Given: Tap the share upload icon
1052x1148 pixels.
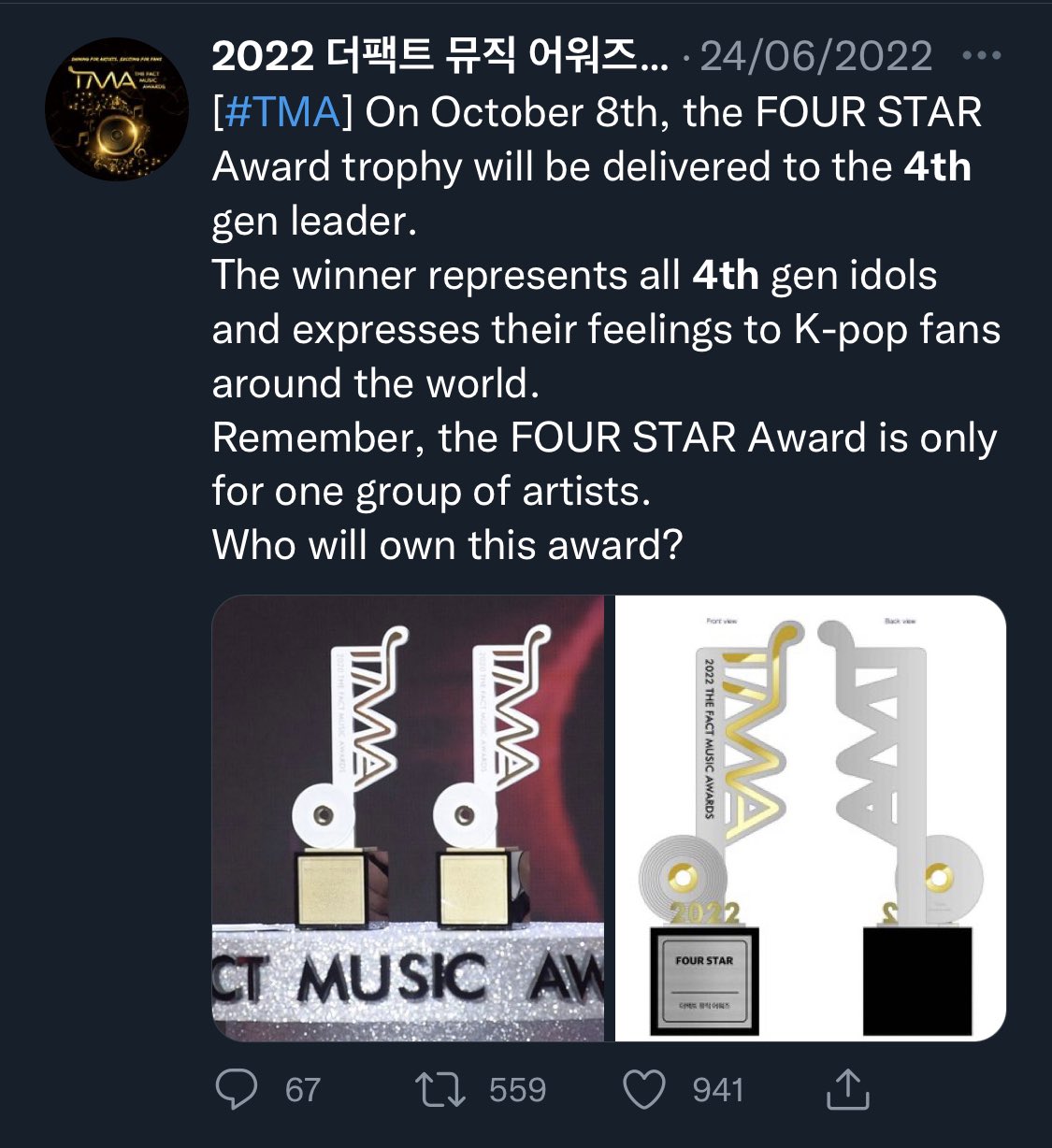Looking at the screenshot, I should pyautogui.click(x=848, y=1089).
